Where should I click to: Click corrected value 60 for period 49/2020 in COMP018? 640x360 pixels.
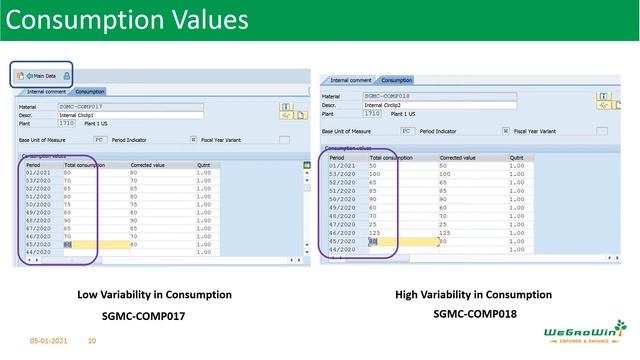pyautogui.click(x=473, y=208)
